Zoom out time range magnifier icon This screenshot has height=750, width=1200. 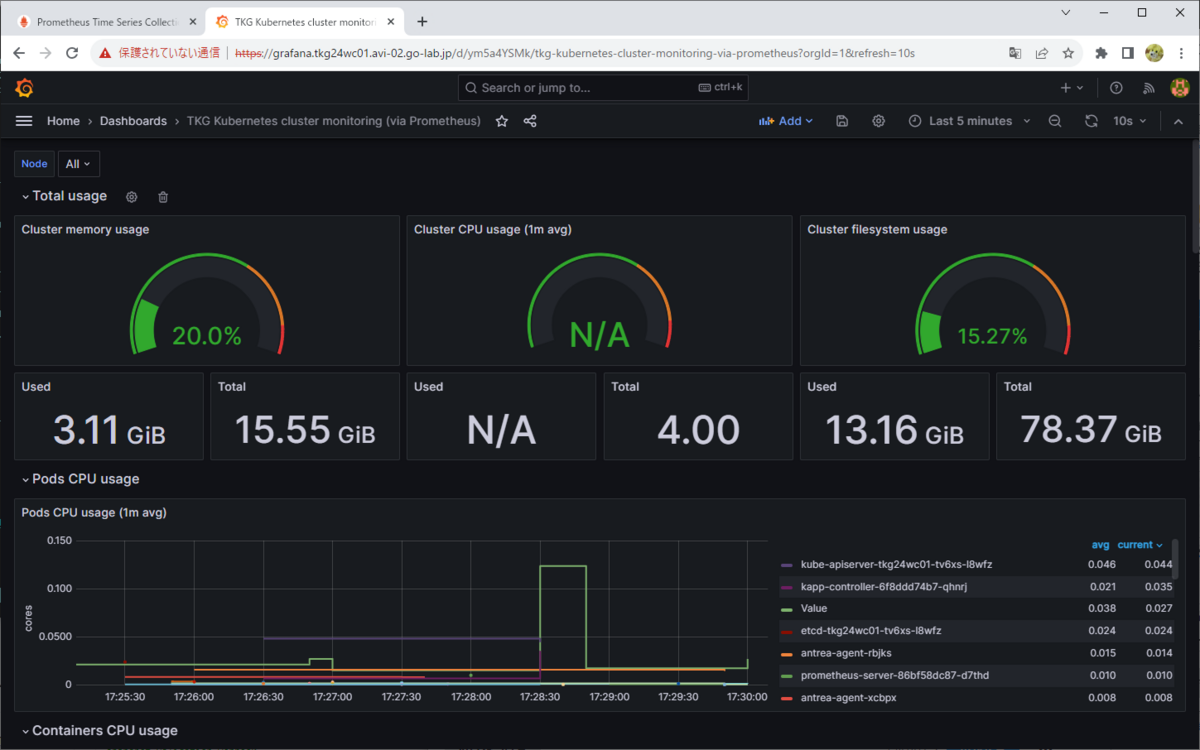click(x=1055, y=121)
